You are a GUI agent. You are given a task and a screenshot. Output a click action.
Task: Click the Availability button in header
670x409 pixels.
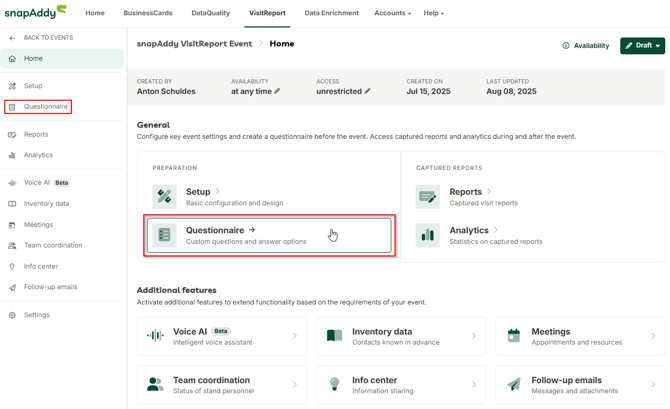click(586, 45)
